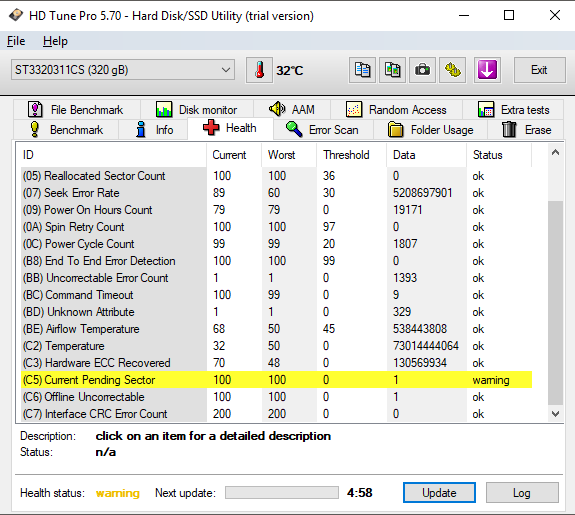
Task: Click the Exit button
Action: tap(539, 70)
